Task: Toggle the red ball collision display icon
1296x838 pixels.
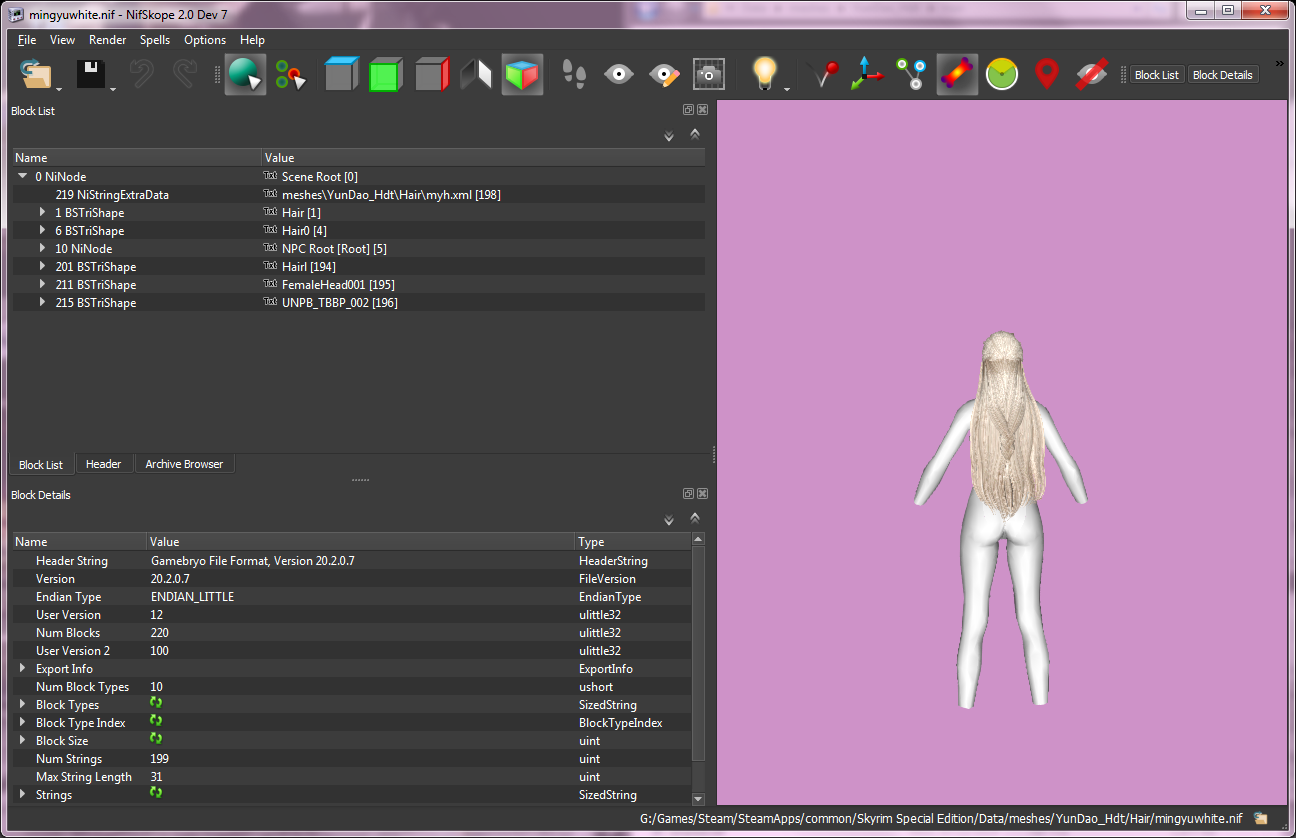Action: (825, 75)
